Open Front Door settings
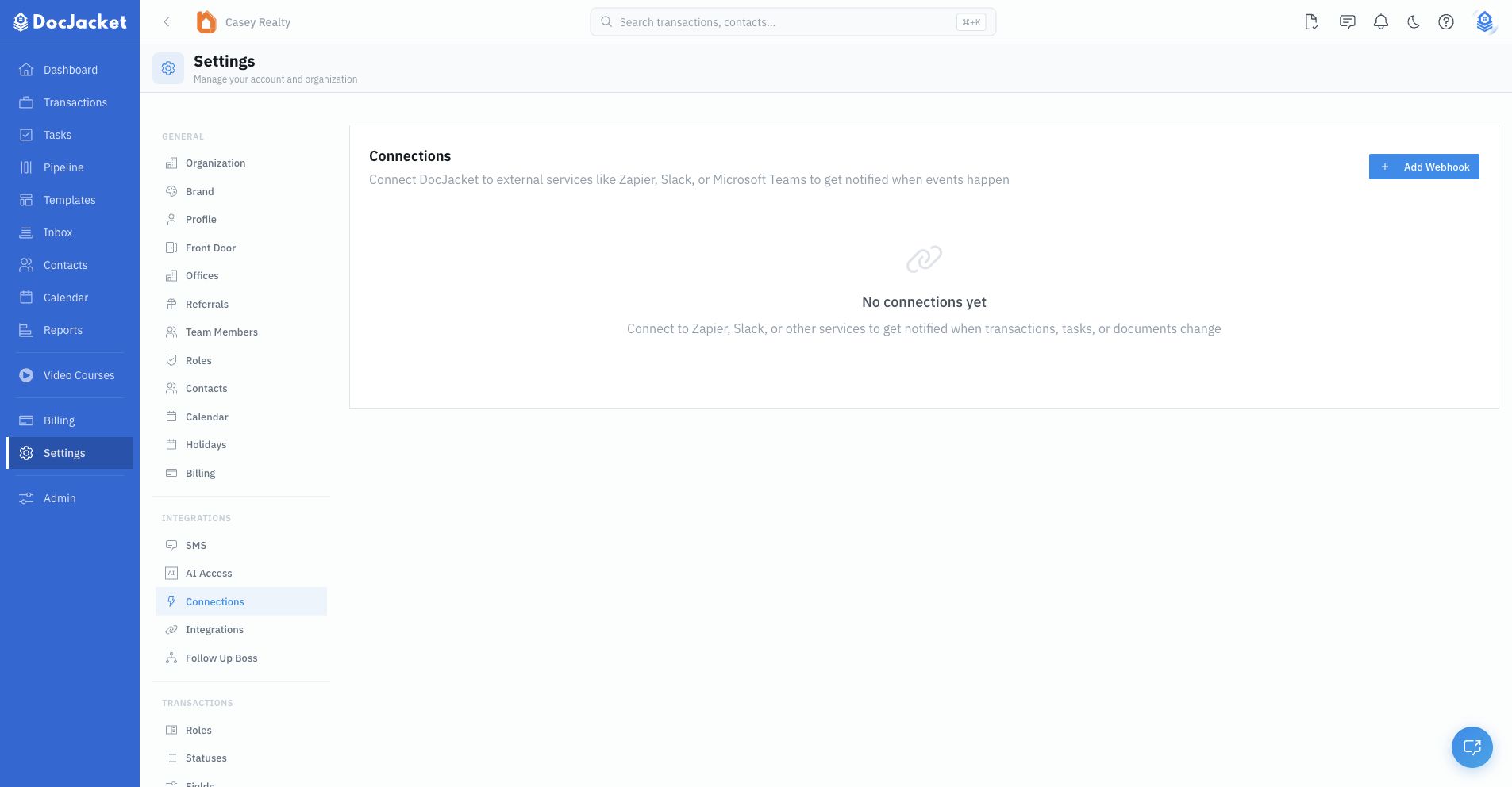 click(x=241, y=248)
